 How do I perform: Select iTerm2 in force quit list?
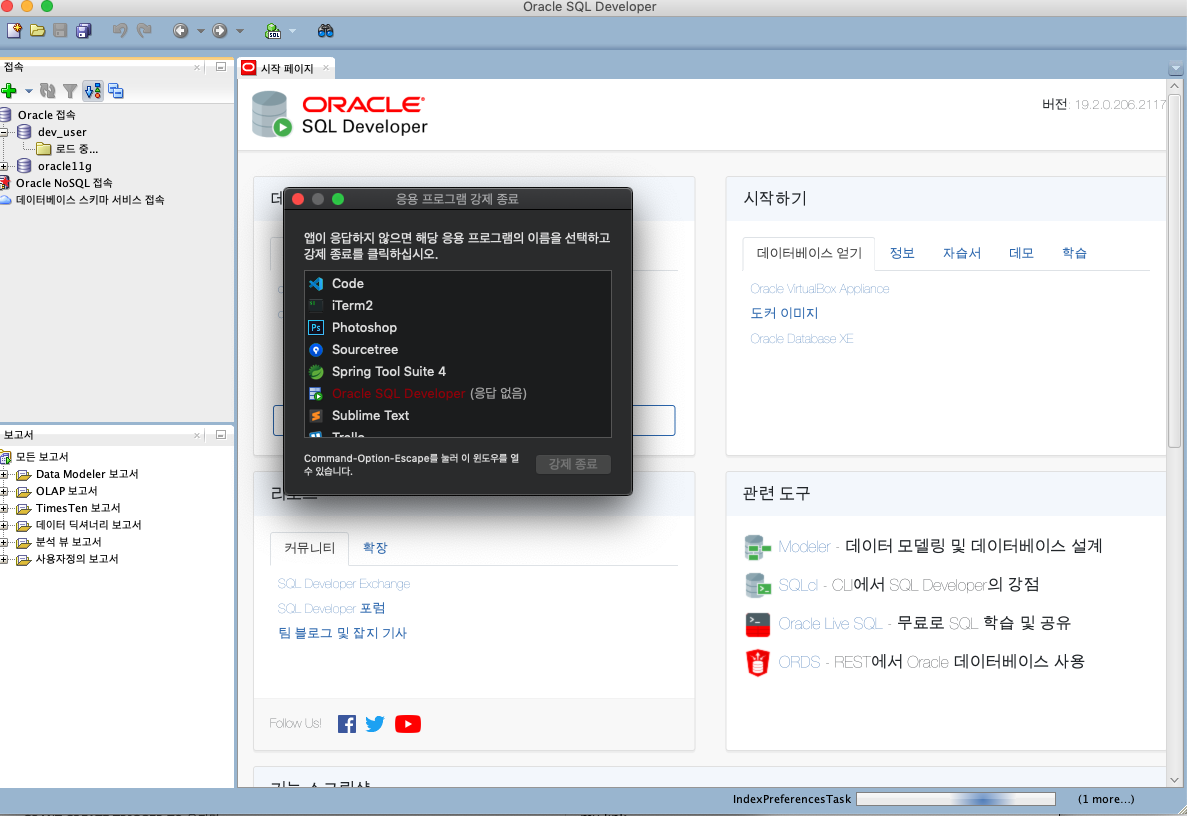pos(458,305)
